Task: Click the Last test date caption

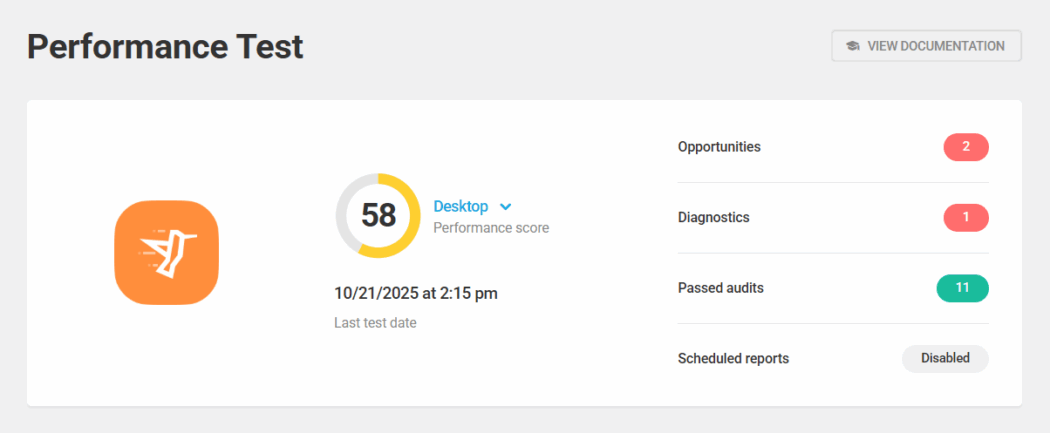Action: pyautogui.click(x=375, y=322)
